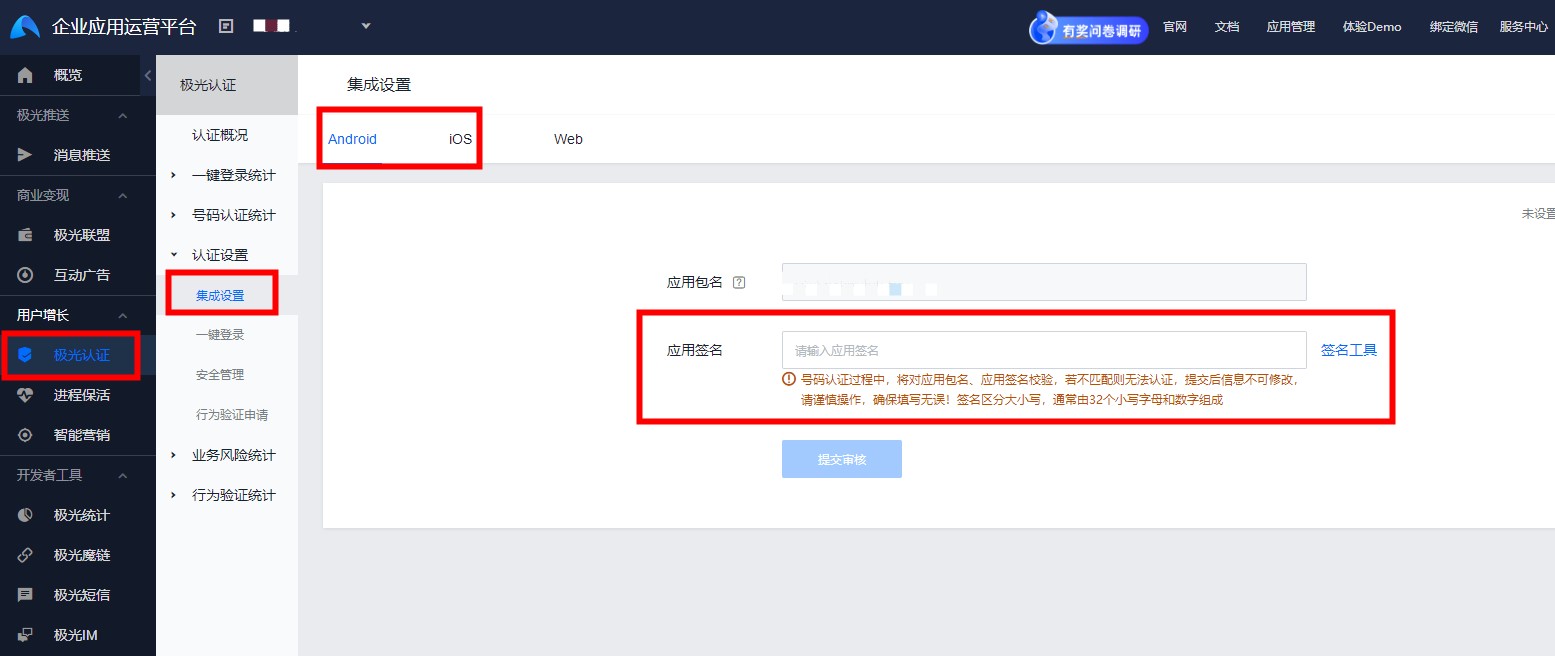
Task: Open the 签名工具 link
Action: [1348, 350]
